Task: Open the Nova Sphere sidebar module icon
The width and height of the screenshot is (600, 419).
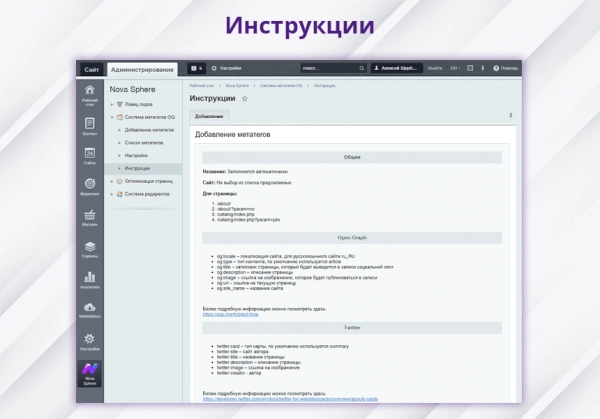Action: click(x=90, y=374)
